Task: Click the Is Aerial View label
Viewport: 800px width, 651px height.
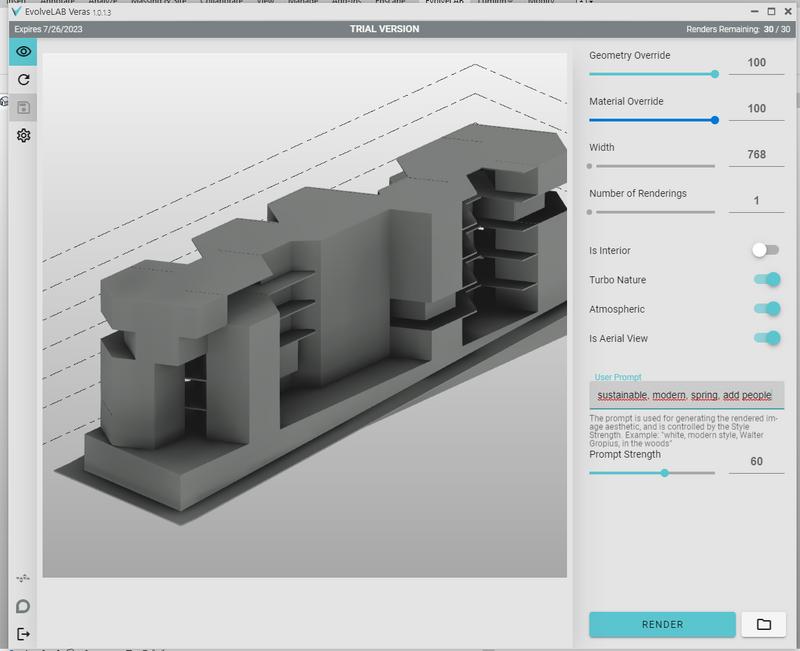Action: [x=618, y=338]
